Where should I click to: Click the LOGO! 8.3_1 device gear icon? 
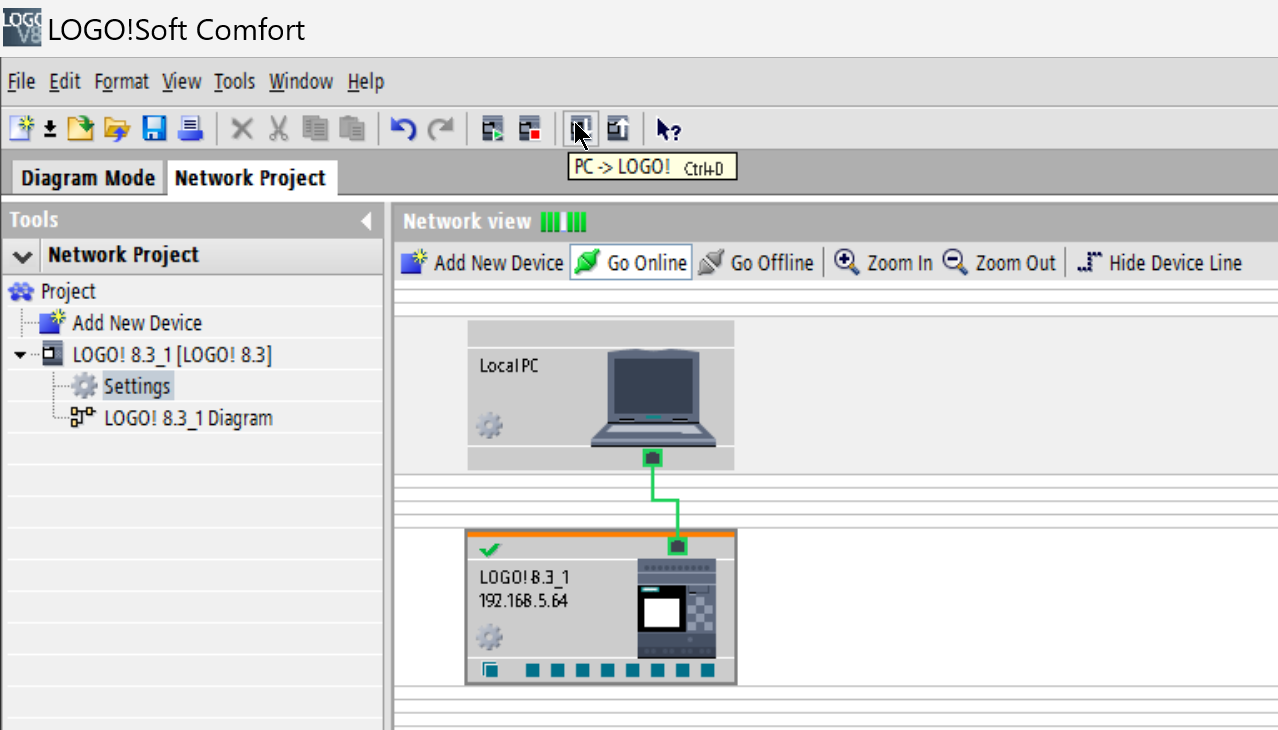tap(489, 637)
